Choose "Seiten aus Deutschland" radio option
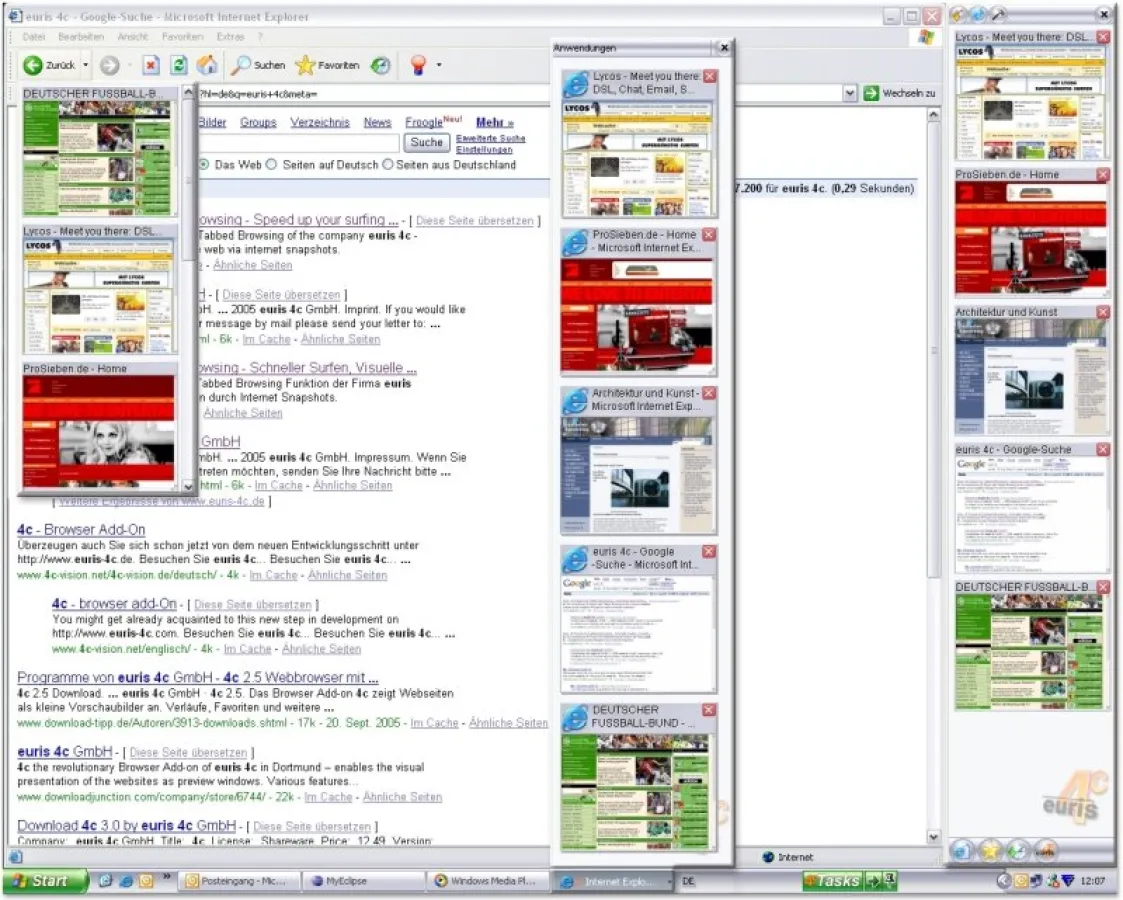 [x=388, y=165]
